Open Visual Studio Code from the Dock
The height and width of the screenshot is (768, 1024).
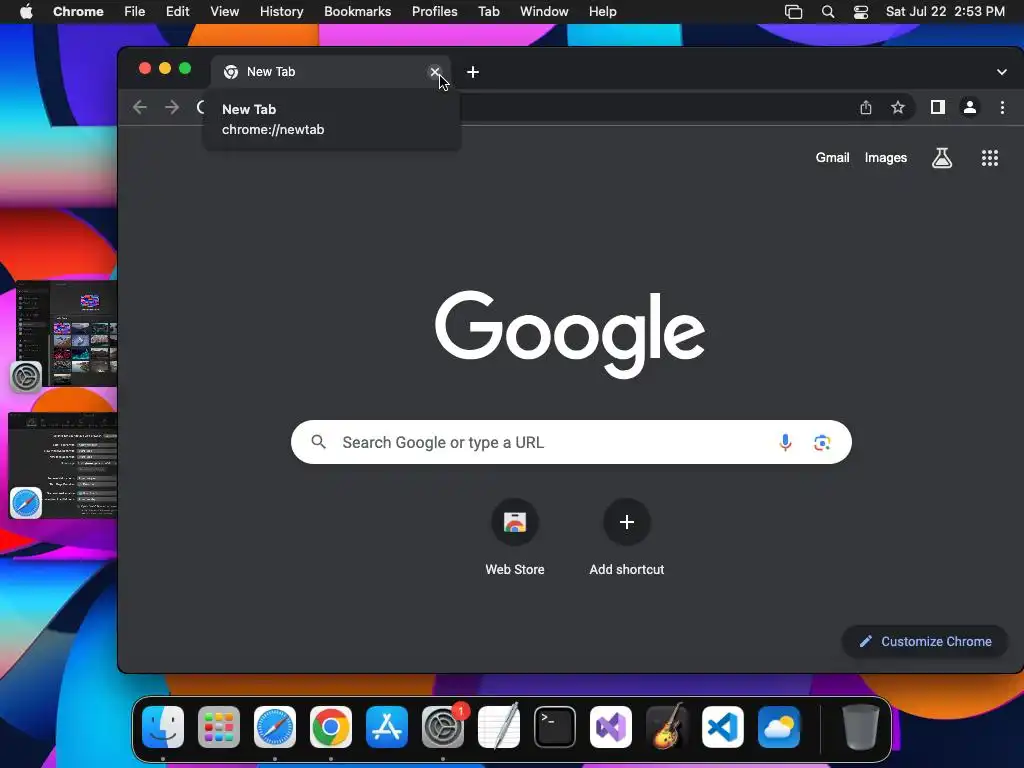click(723, 727)
